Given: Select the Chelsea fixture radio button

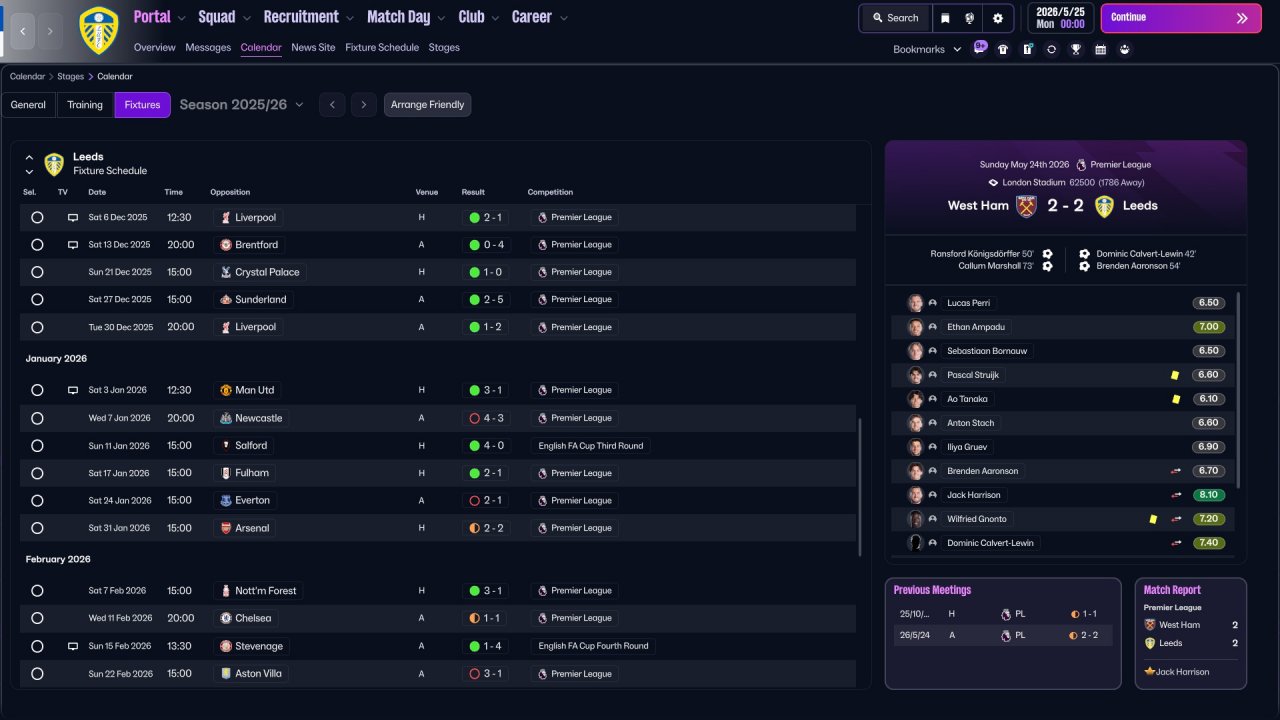Looking at the screenshot, I should 37,618.
